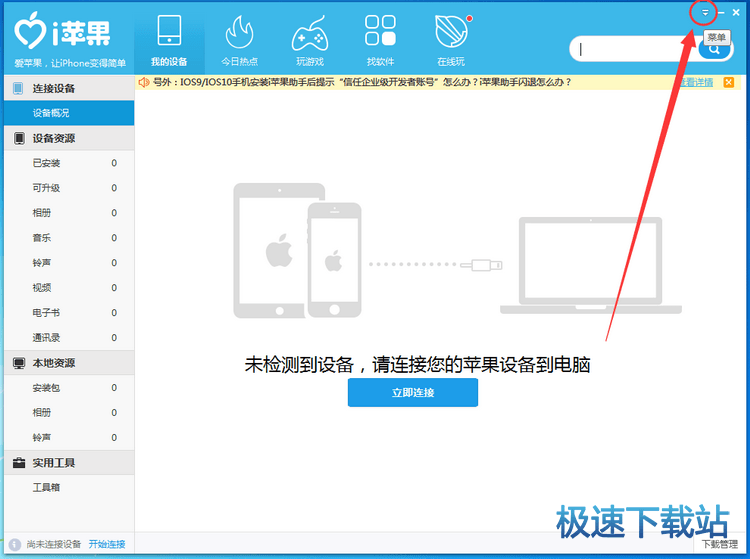The image size is (750, 559).
Task: Open 相册 under 设备资源
Action: coord(69,213)
